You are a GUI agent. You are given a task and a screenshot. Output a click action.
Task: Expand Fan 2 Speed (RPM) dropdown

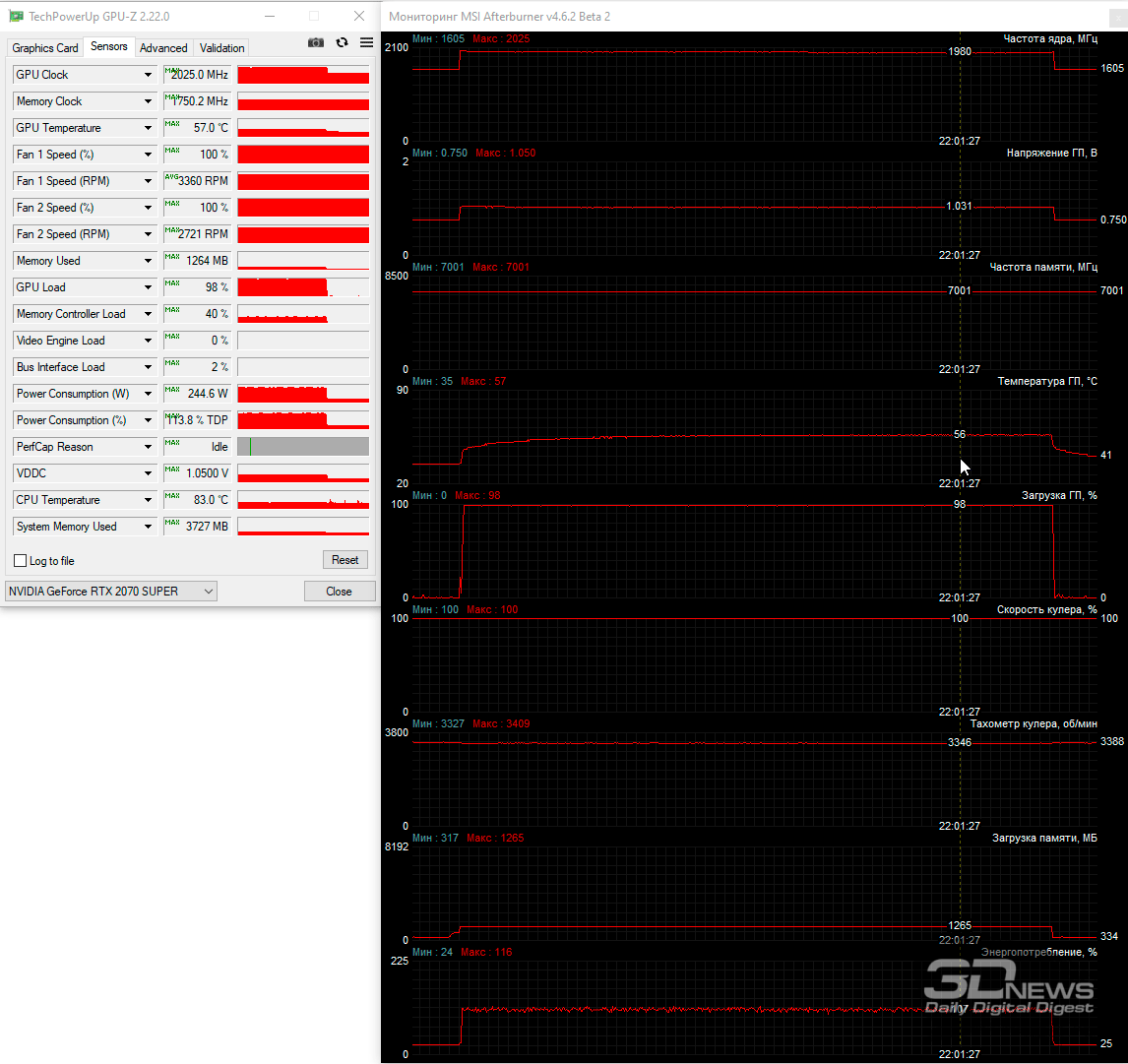coord(148,234)
